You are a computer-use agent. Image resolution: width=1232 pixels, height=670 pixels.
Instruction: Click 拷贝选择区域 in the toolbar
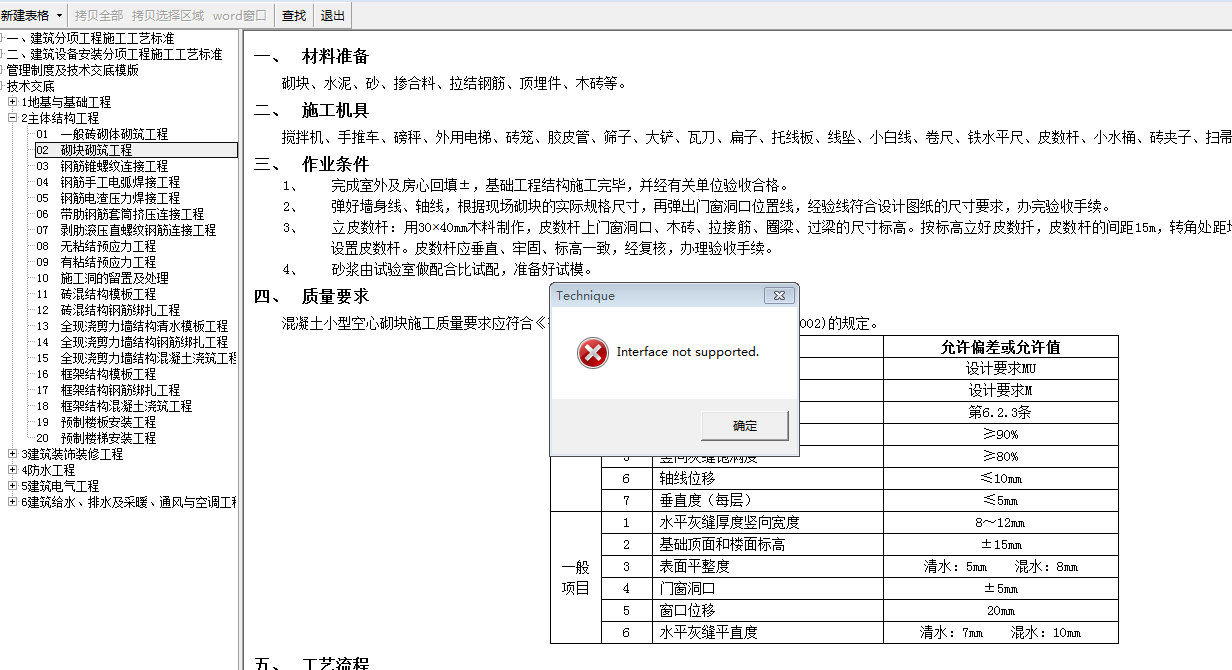coord(167,16)
